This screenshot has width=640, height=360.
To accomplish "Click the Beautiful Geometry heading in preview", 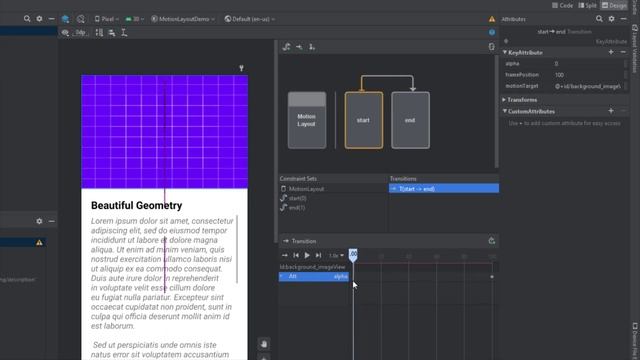I will click(136, 205).
